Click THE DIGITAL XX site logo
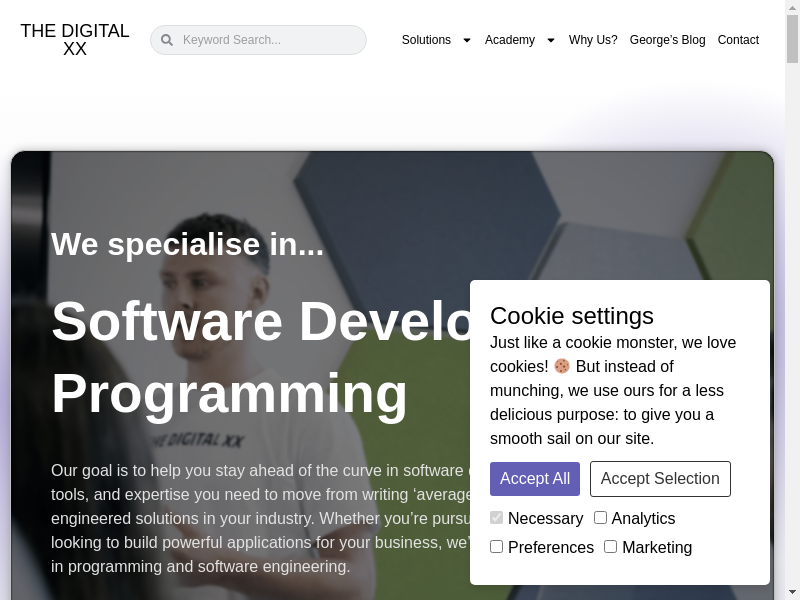This screenshot has height=600, width=800. [x=75, y=40]
